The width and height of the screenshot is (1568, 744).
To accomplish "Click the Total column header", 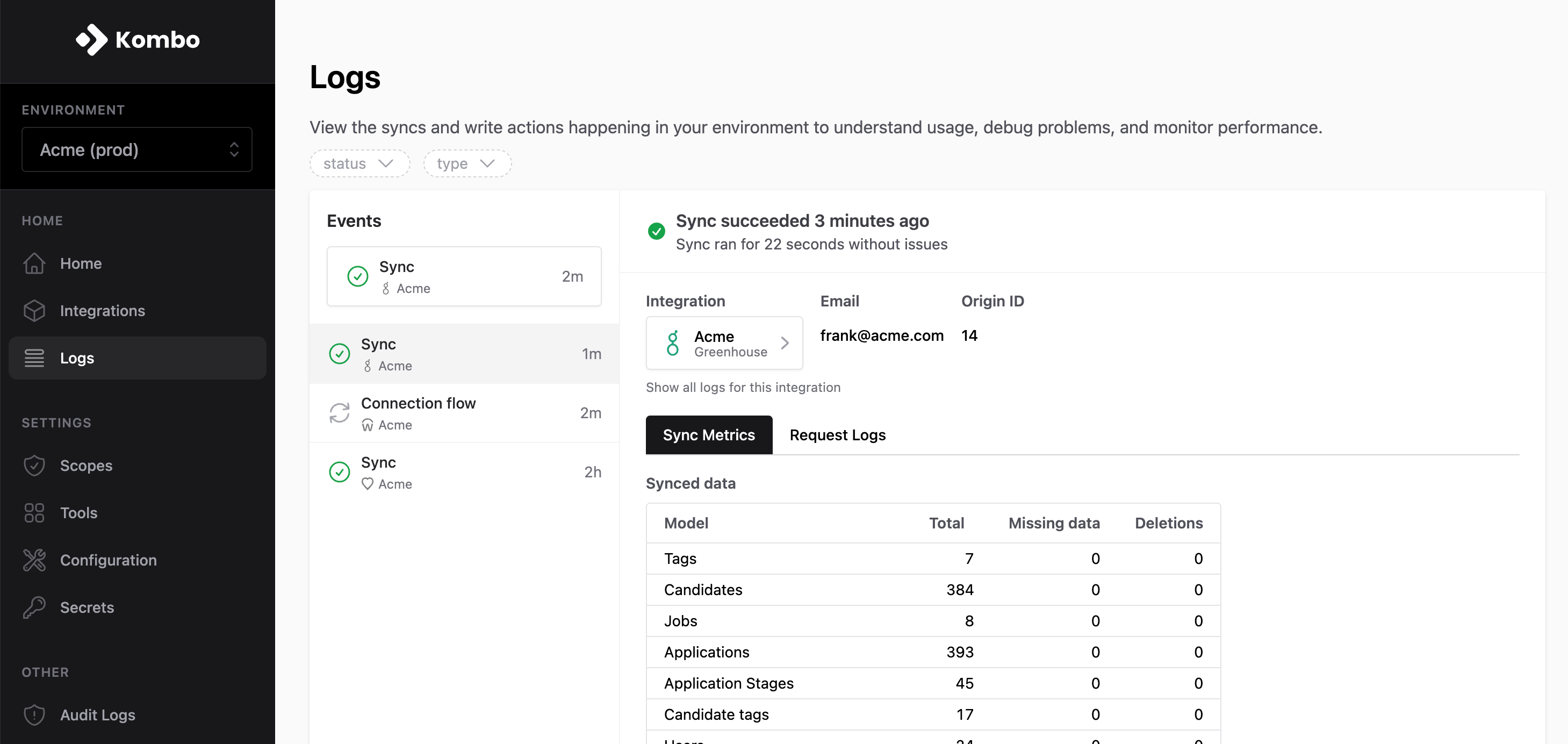I will tap(946, 523).
